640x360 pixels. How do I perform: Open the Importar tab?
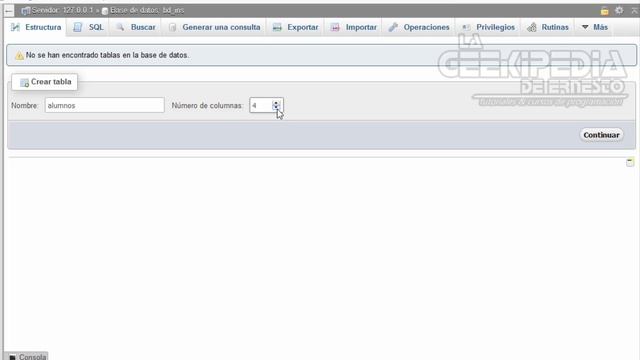[353, 27]
